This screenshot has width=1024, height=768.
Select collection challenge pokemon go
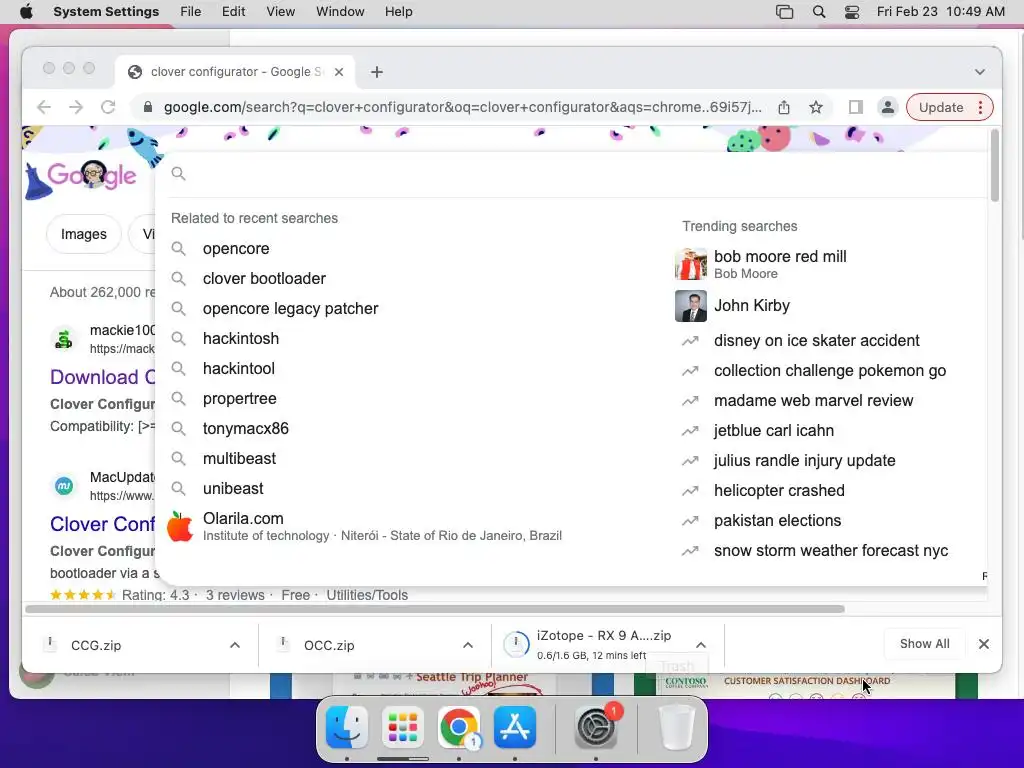tap(829, 371)
